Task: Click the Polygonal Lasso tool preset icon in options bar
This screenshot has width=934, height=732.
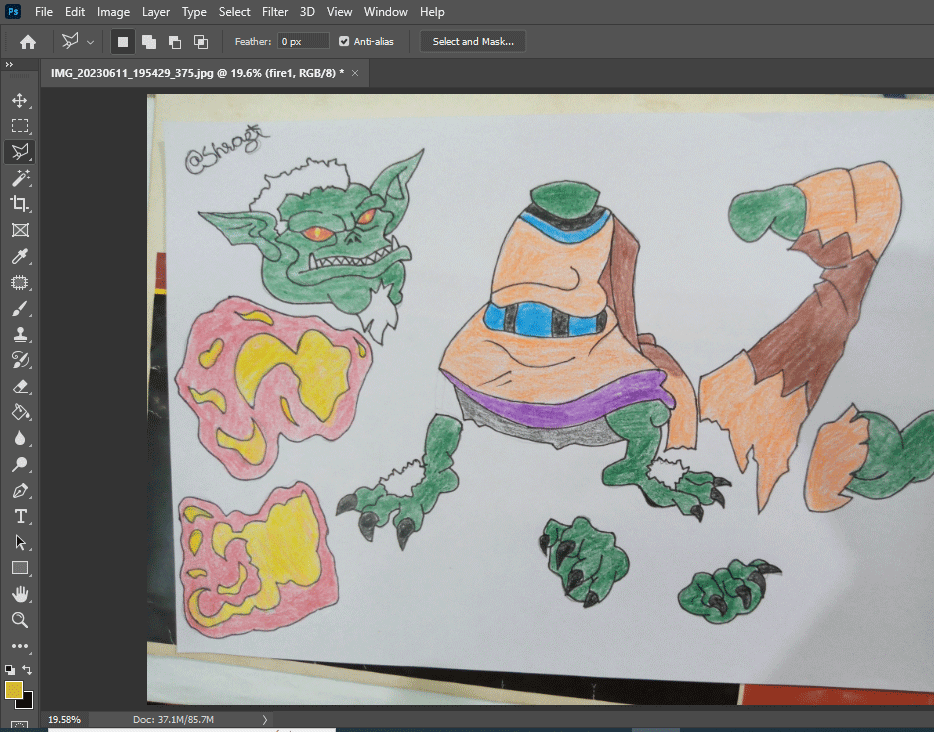Action: coord(70,42)
